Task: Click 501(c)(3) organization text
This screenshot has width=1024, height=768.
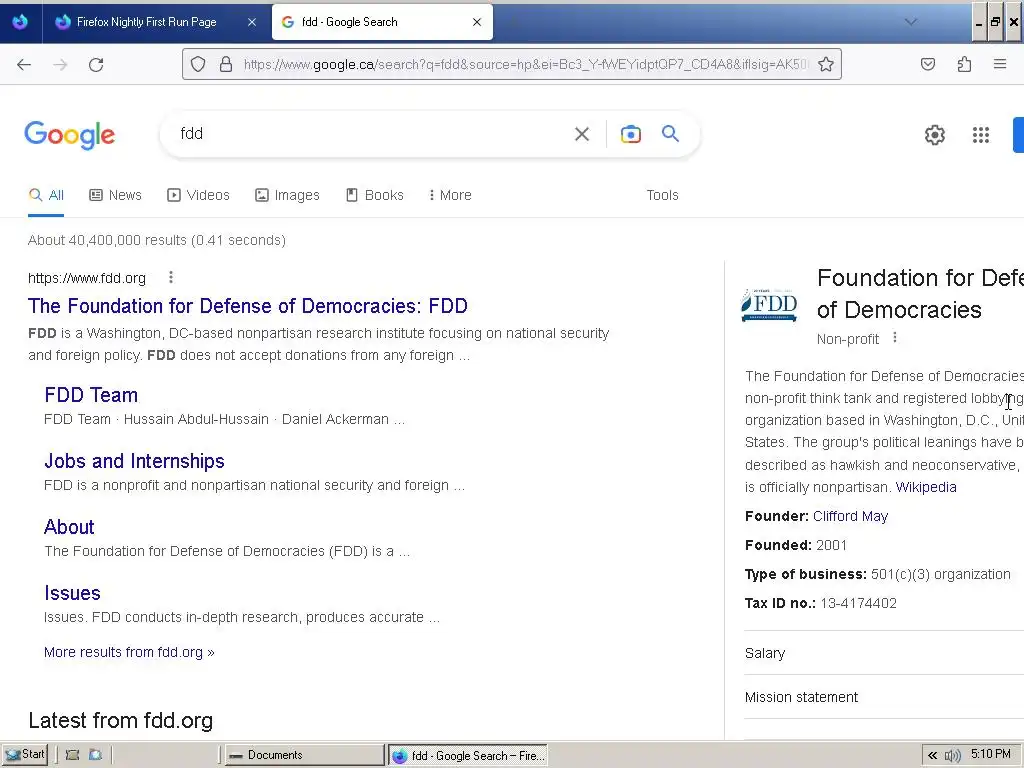Action: (x=940, y=575)
